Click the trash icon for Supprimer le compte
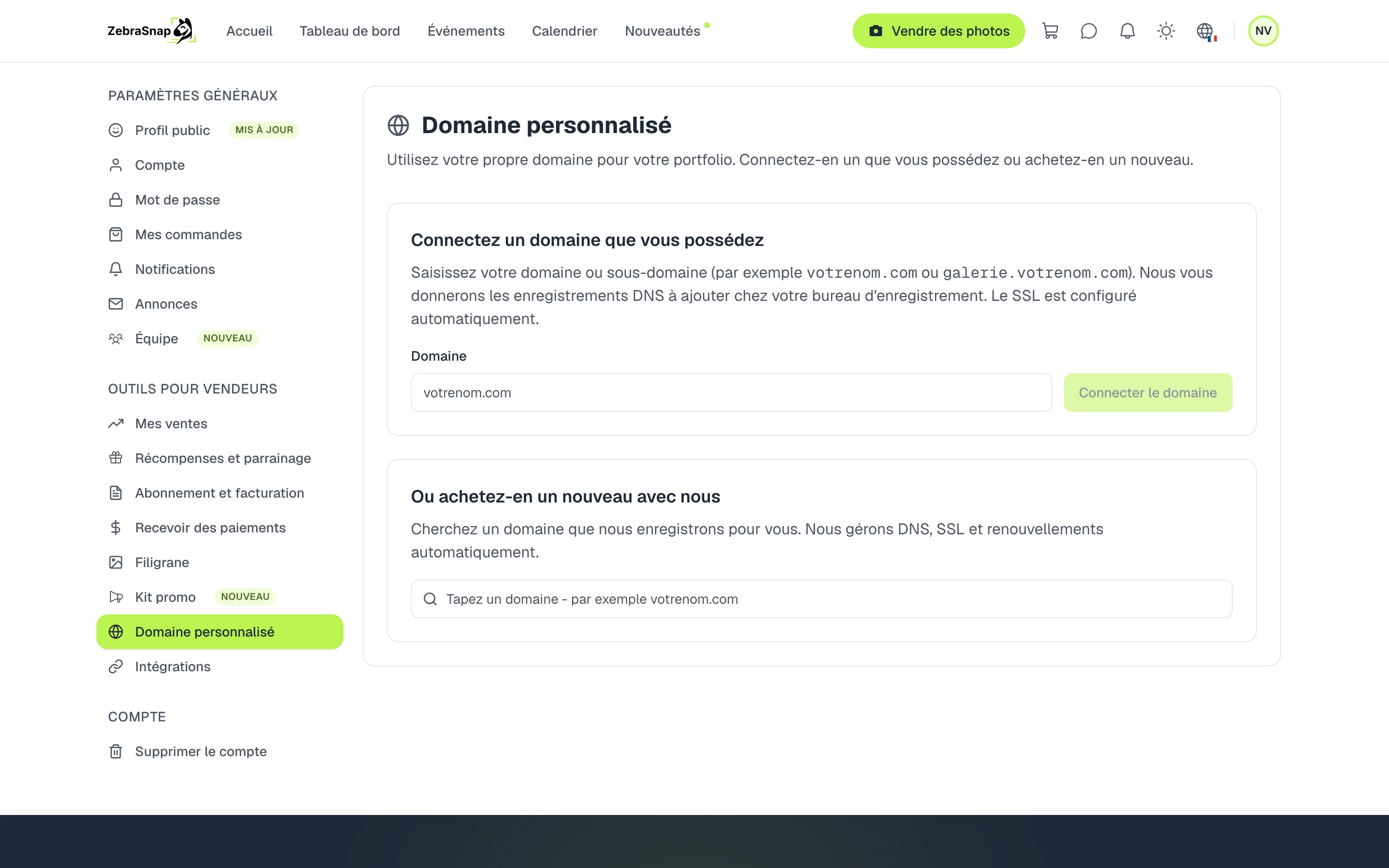Image resolution: width=1389 pixels, height=868 pixels. [x=116, y=751]
